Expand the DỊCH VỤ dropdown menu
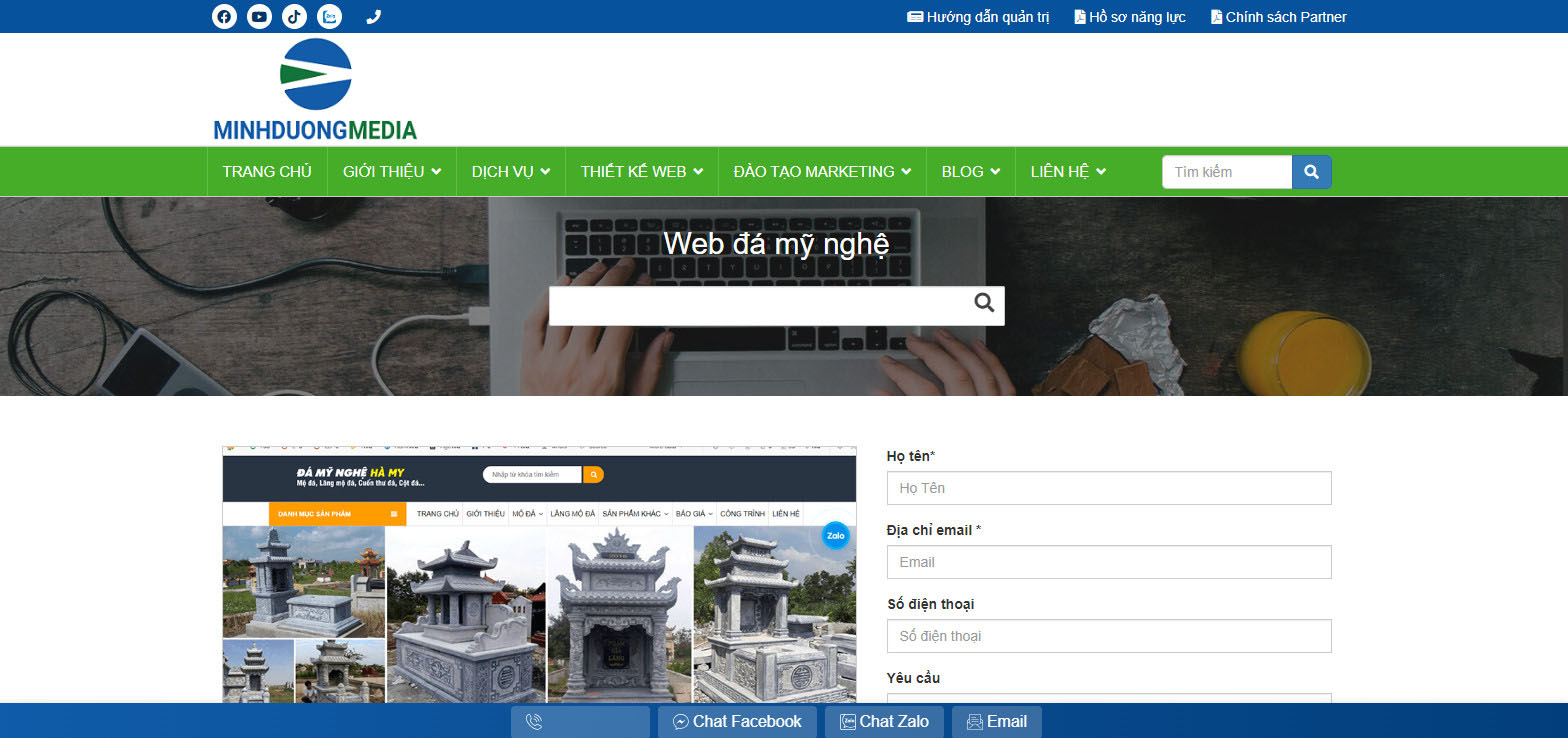The image size is (1568, 738). pos(511,172)
